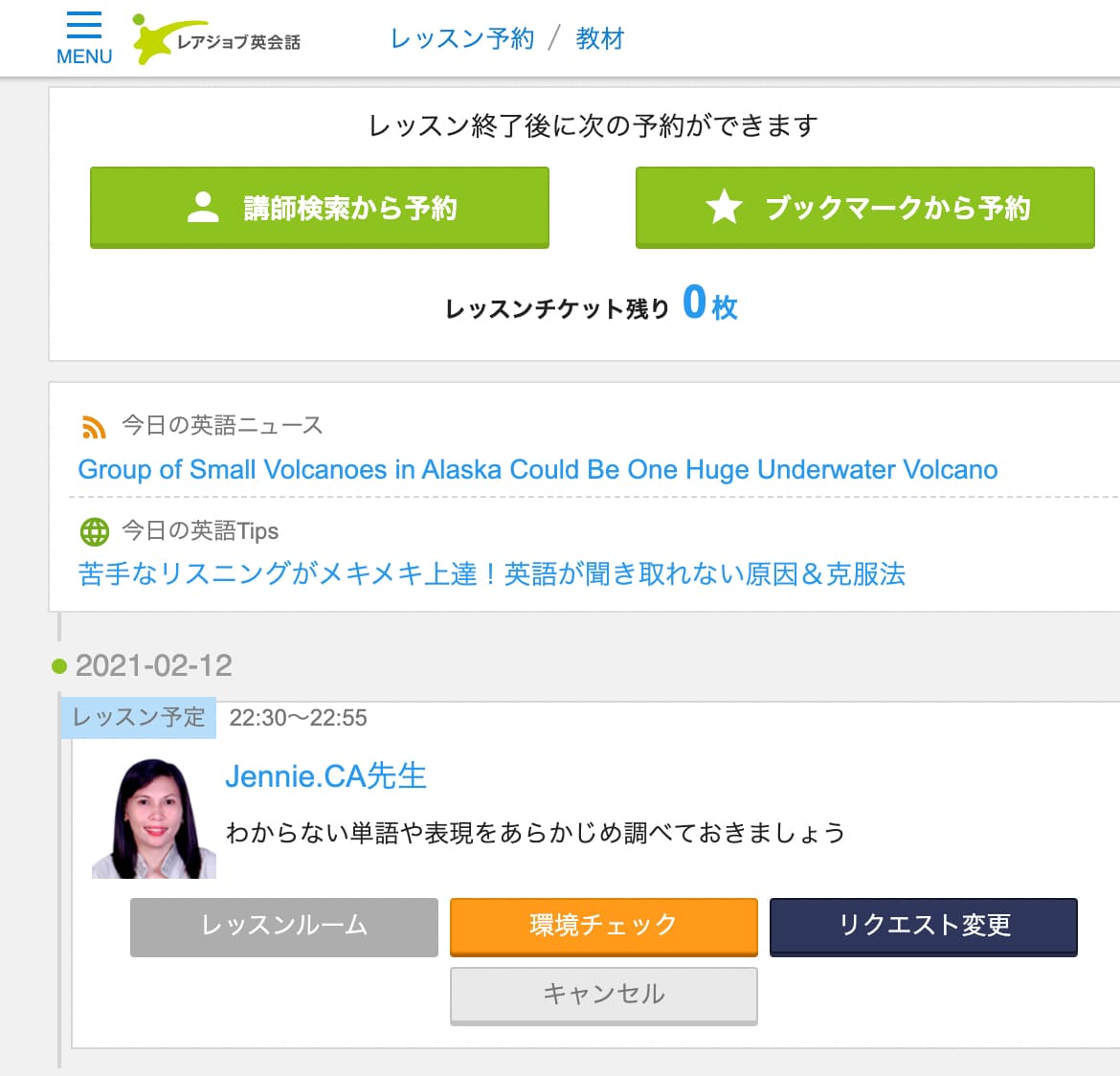Open 講師検索から予約 booking page
Viewport: 1120px width, 1076px height.
320,208
